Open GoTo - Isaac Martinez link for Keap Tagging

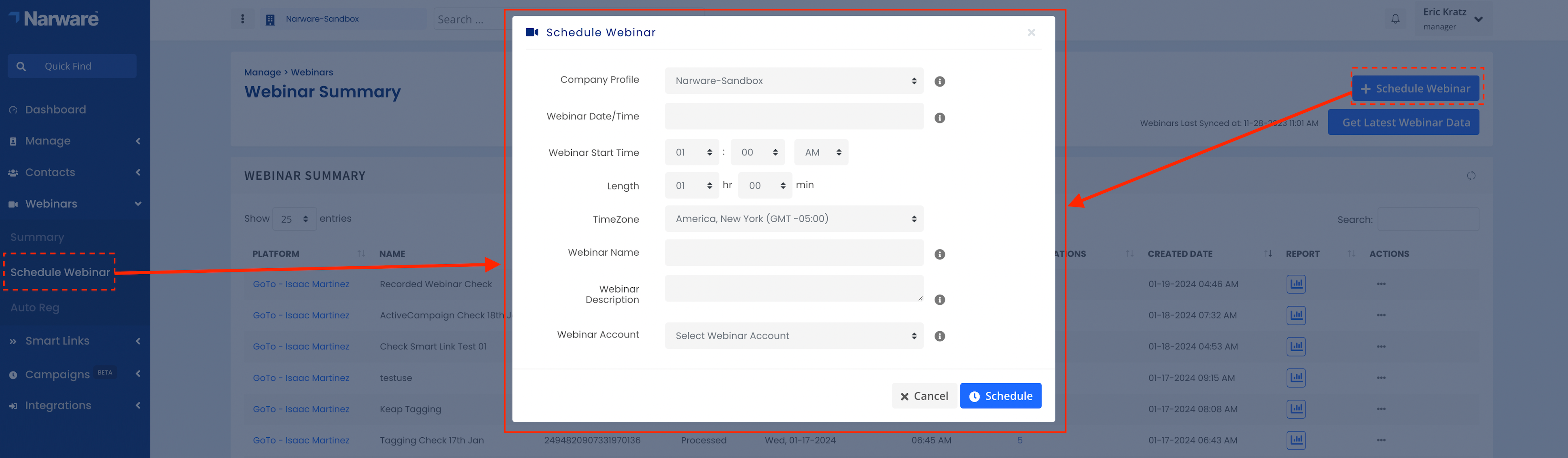tap(301, 409)
